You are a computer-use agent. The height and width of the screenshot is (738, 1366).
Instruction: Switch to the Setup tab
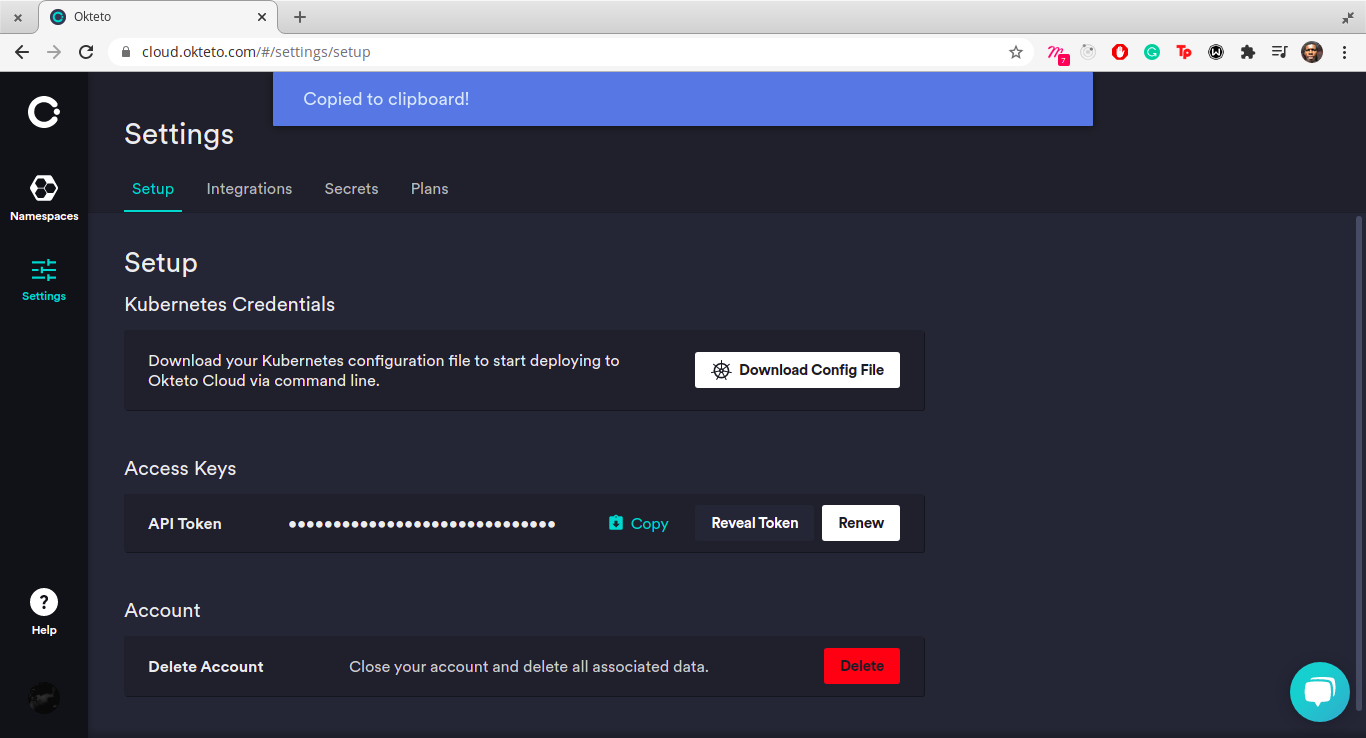point(153,189)
